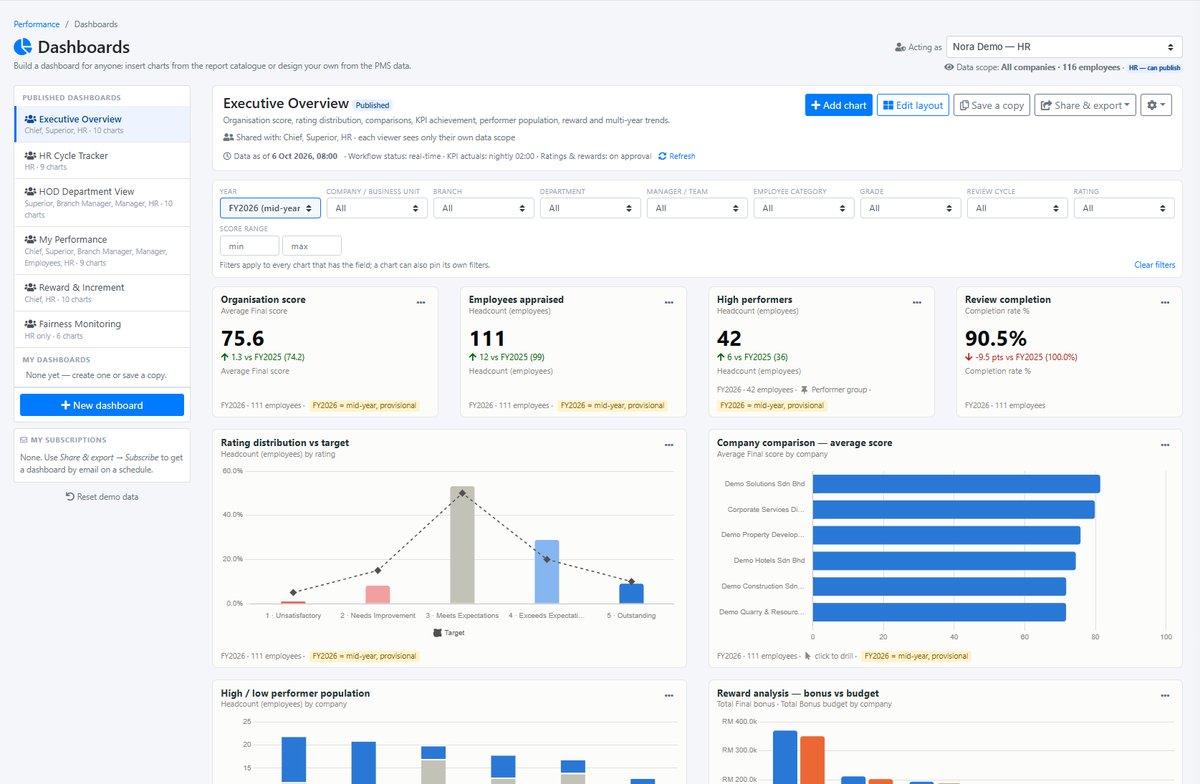The image size is (1200, 784).
Task: Click the Corporate Services bar
Action: click(x=954, y=510)
